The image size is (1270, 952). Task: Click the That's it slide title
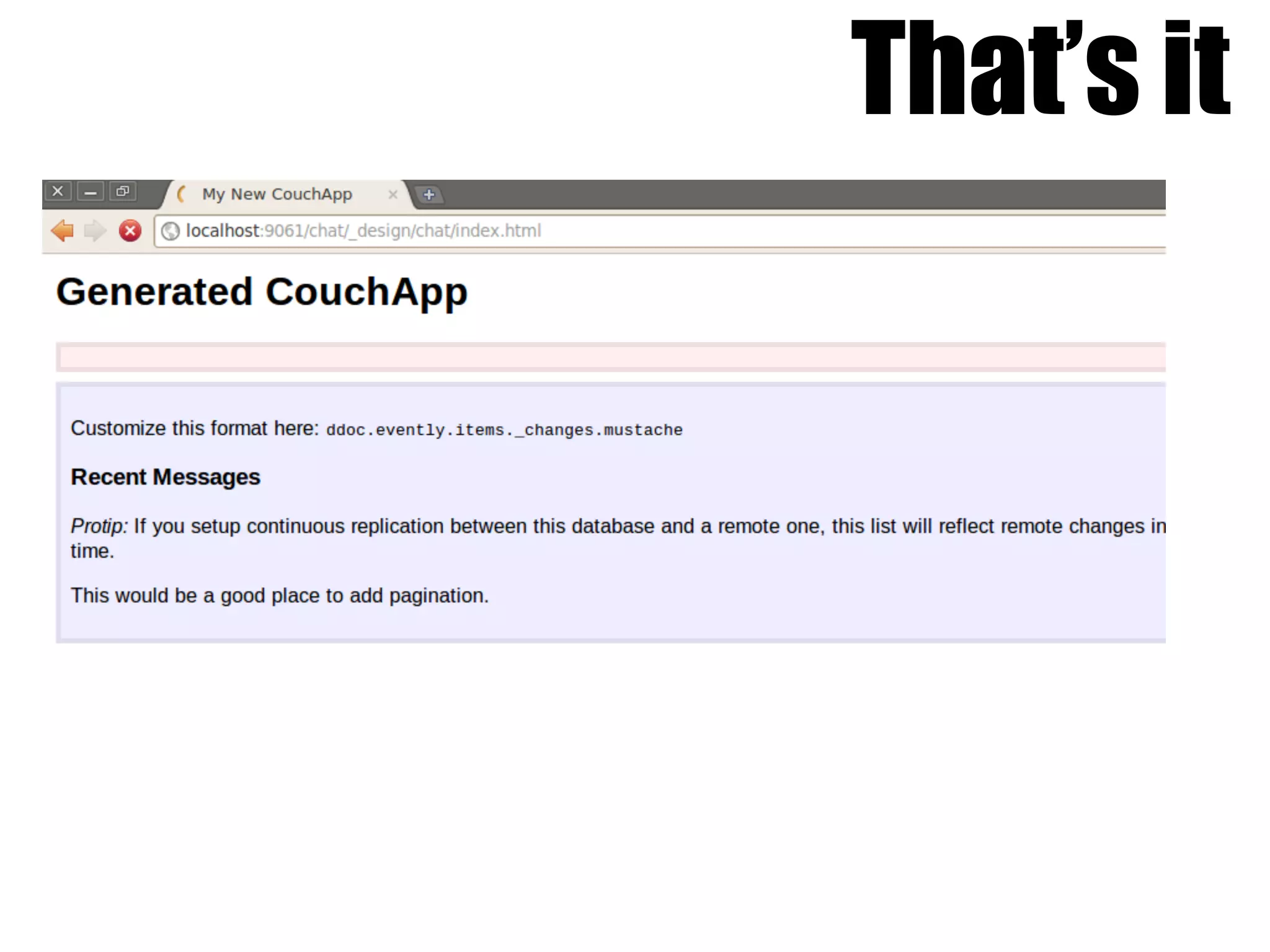pyautogui.click(x=1040, y=68)
